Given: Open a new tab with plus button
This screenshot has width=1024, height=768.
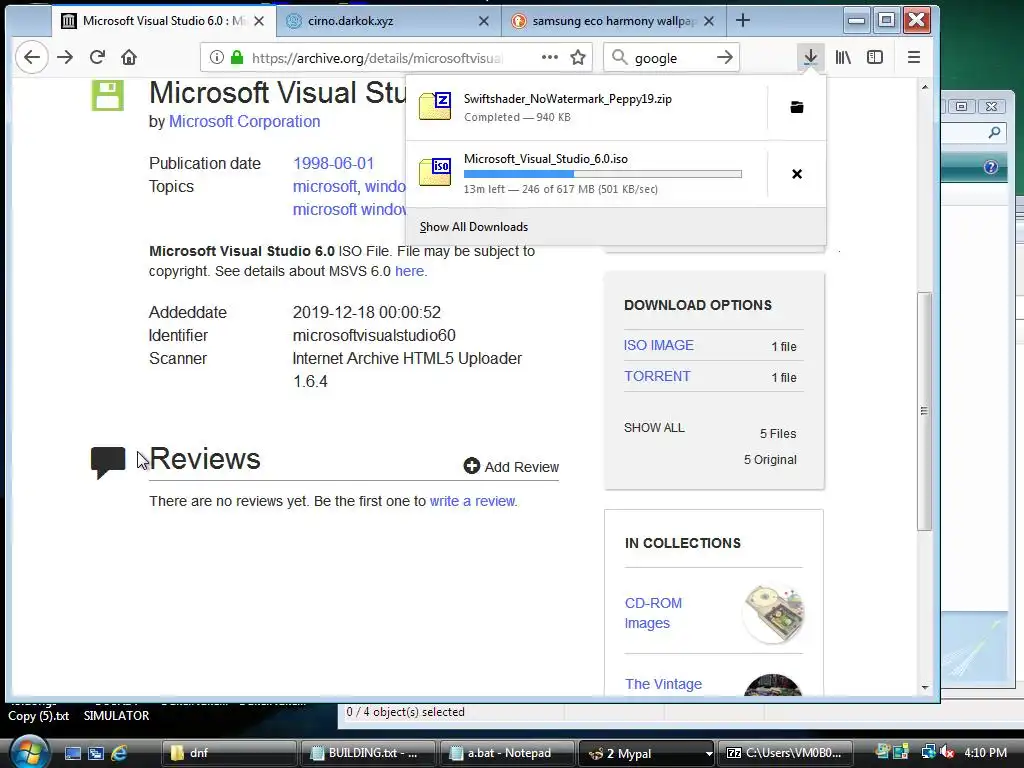Looking at the screenshot, I should (743, 21).
